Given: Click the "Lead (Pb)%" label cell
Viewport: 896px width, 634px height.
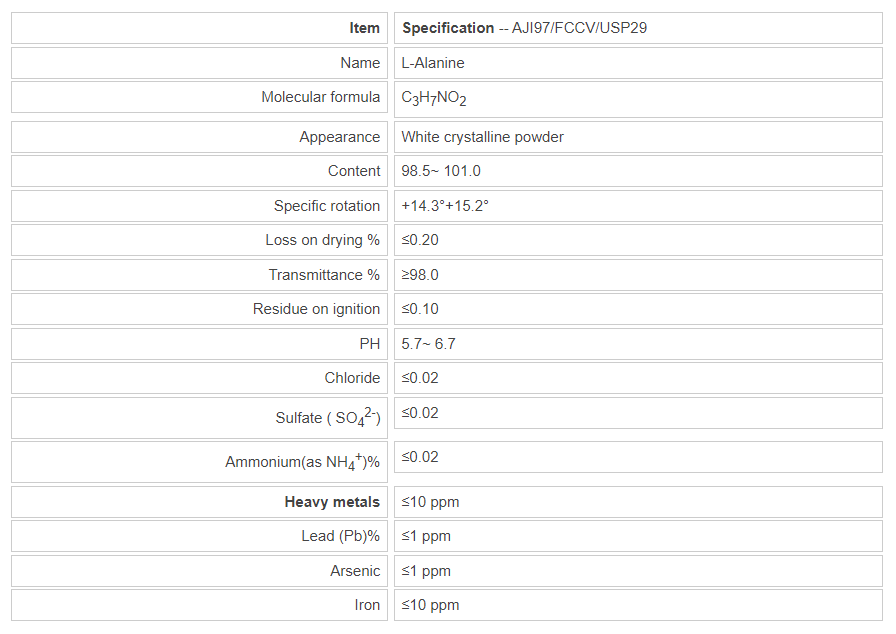Looking at the screenshot, I should [340, 536].
